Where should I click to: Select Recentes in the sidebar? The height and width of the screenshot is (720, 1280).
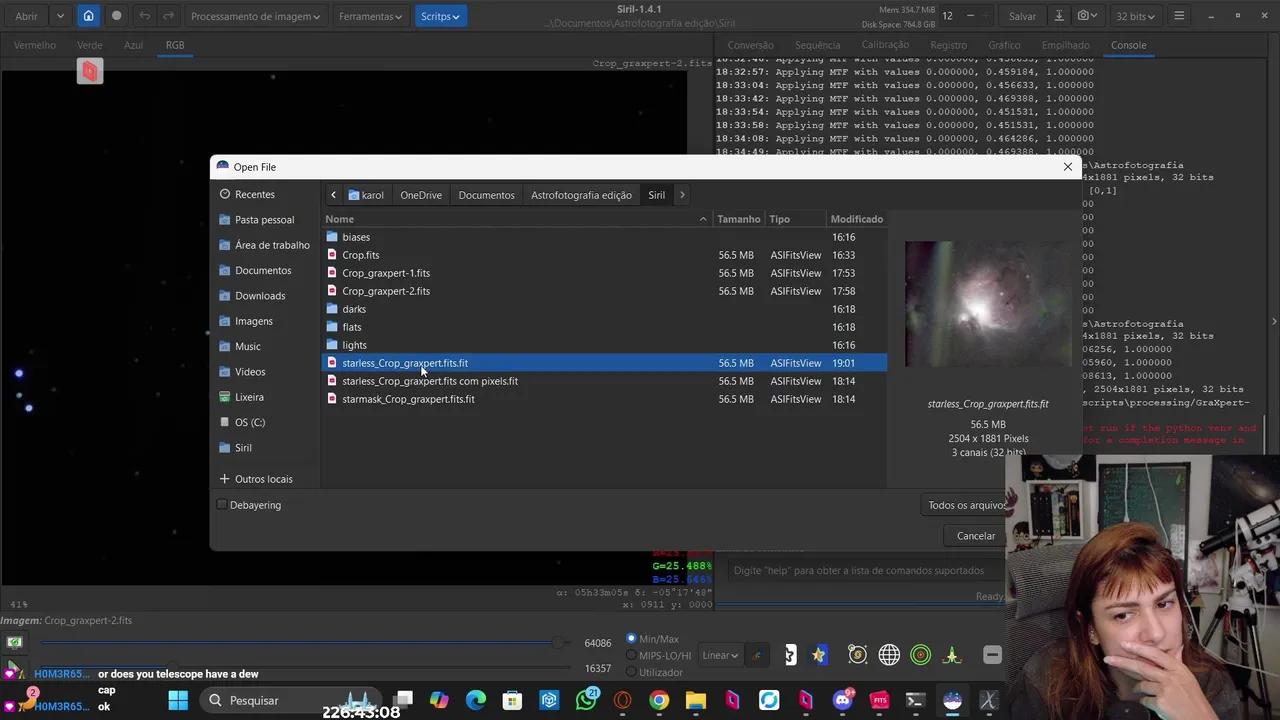(x=255, y=194)
